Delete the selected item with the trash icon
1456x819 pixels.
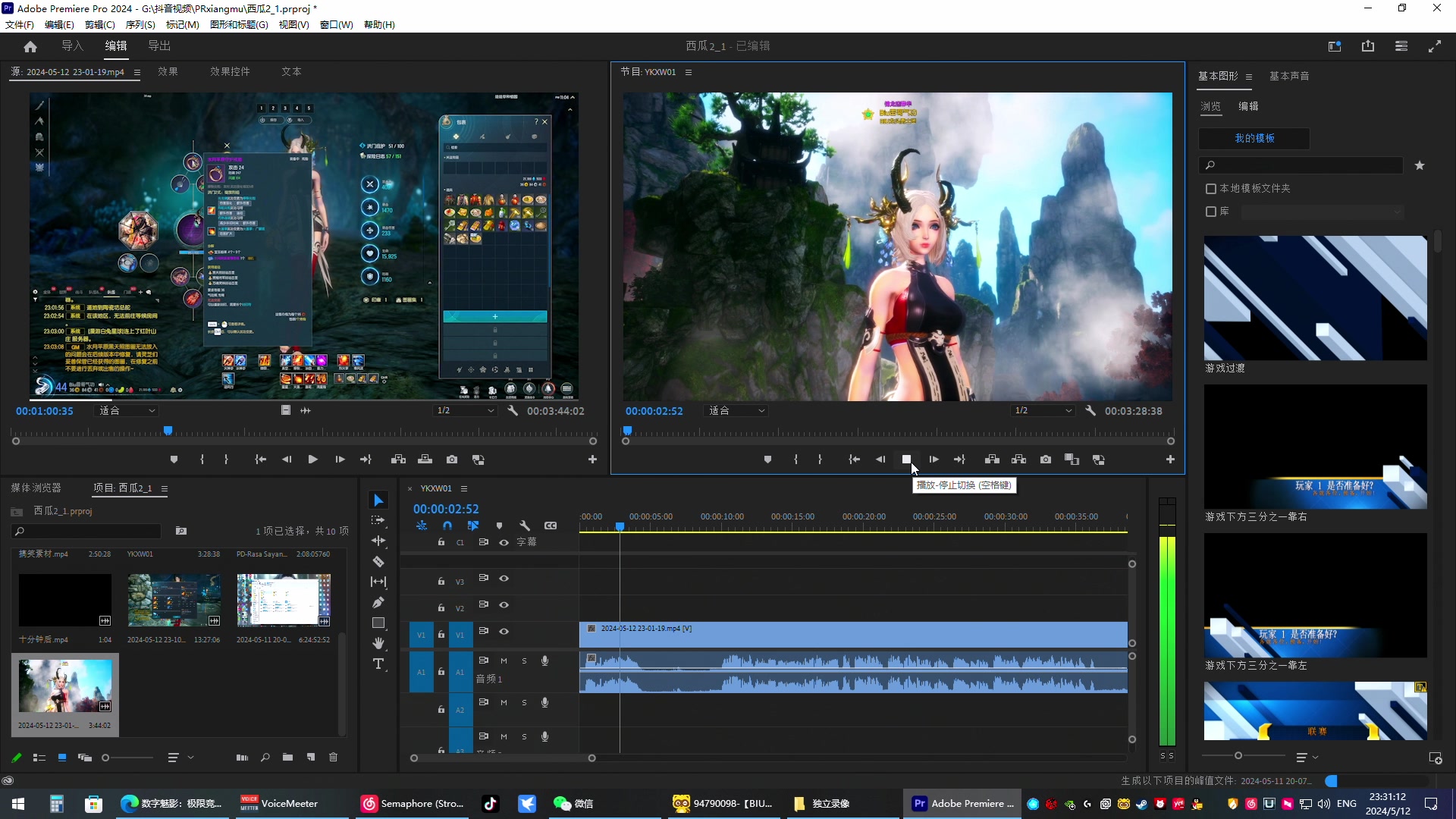click(333, 758)
